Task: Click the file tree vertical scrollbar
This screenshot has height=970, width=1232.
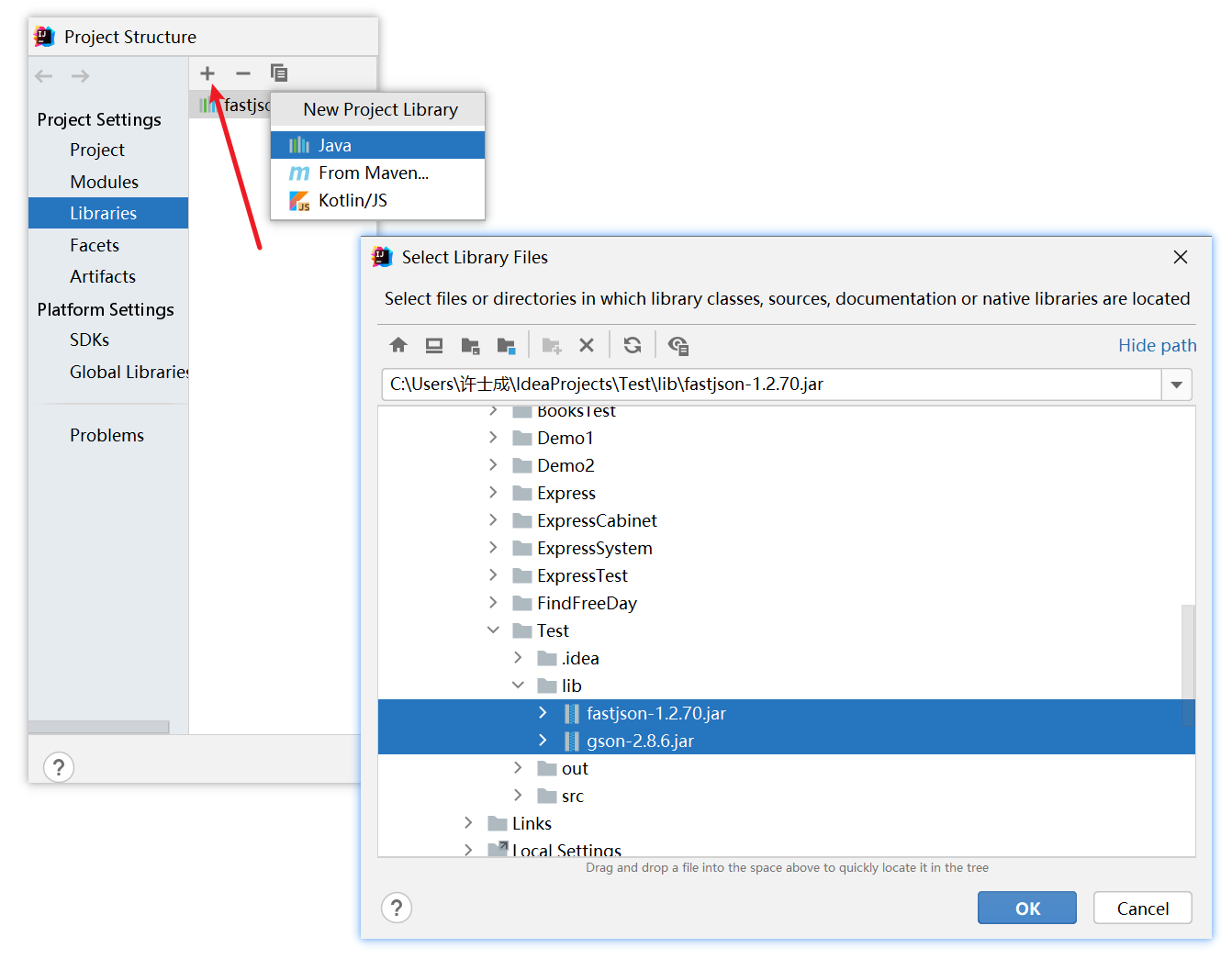Action: tap(1188, 665)
